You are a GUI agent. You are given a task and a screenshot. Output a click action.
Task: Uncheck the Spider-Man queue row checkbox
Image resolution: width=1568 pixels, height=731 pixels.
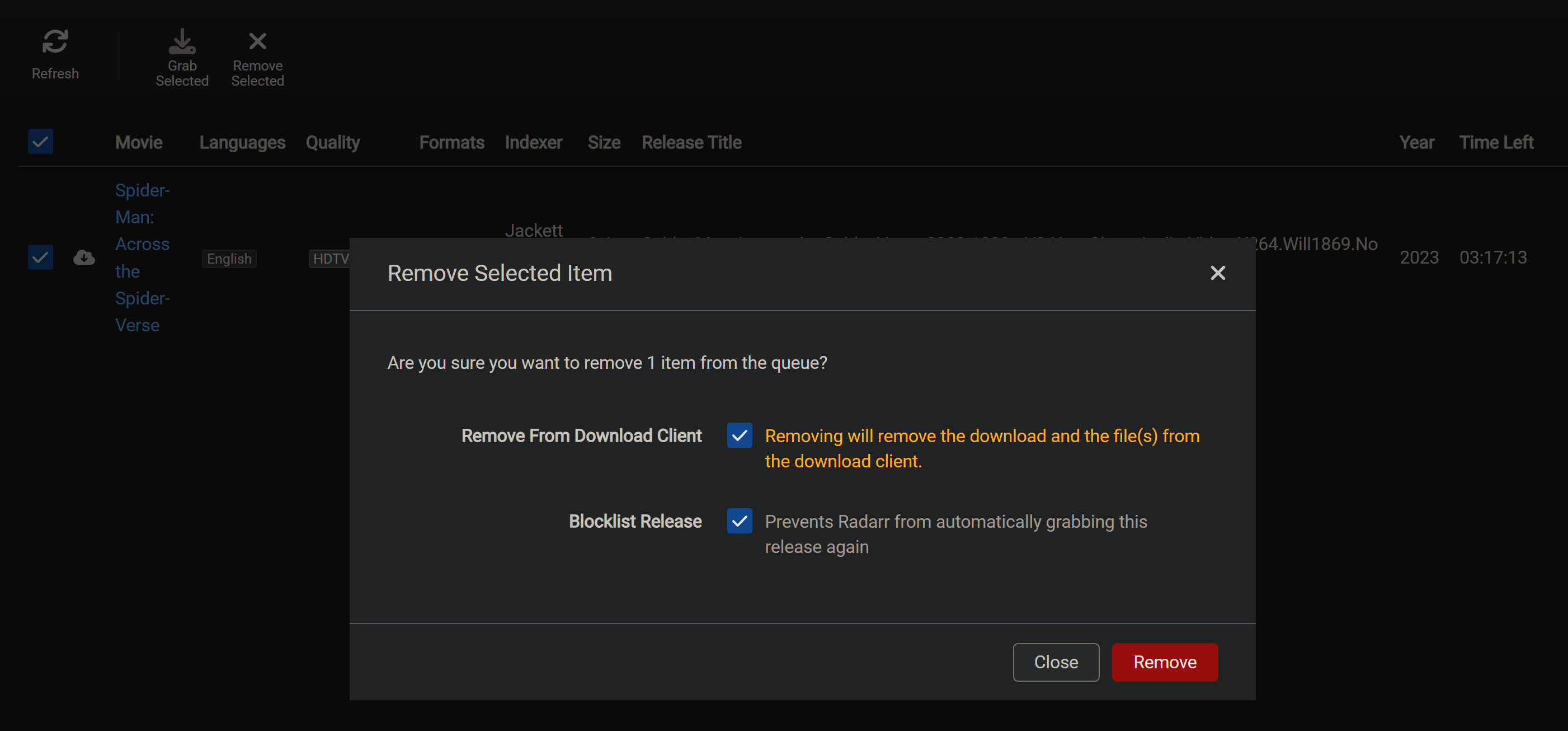click(40, 257)
